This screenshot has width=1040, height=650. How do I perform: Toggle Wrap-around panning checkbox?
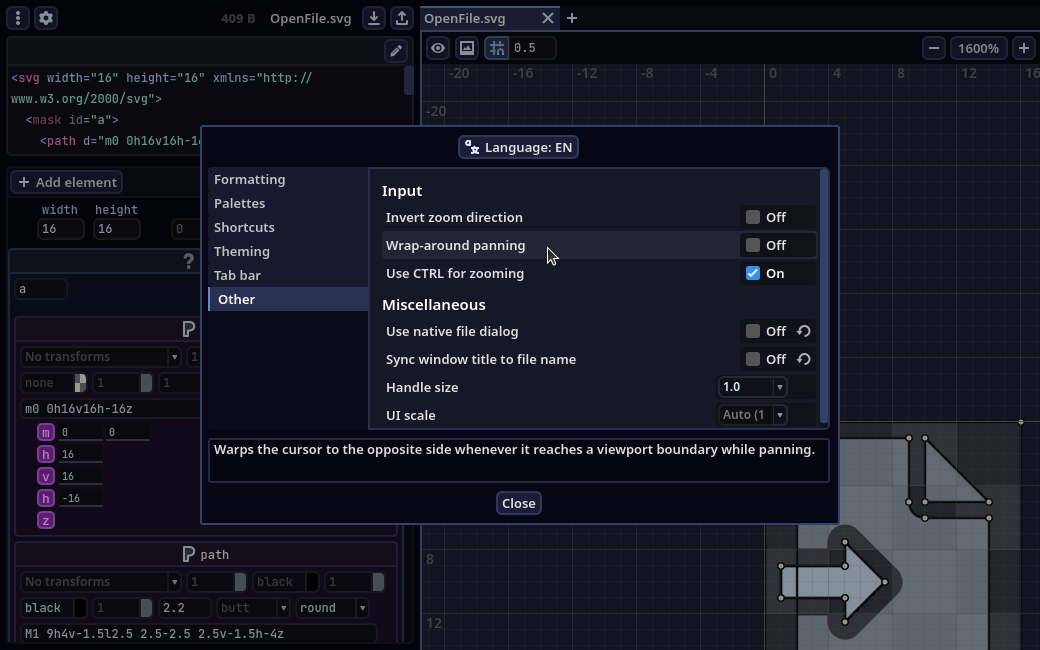coord(753,245)
